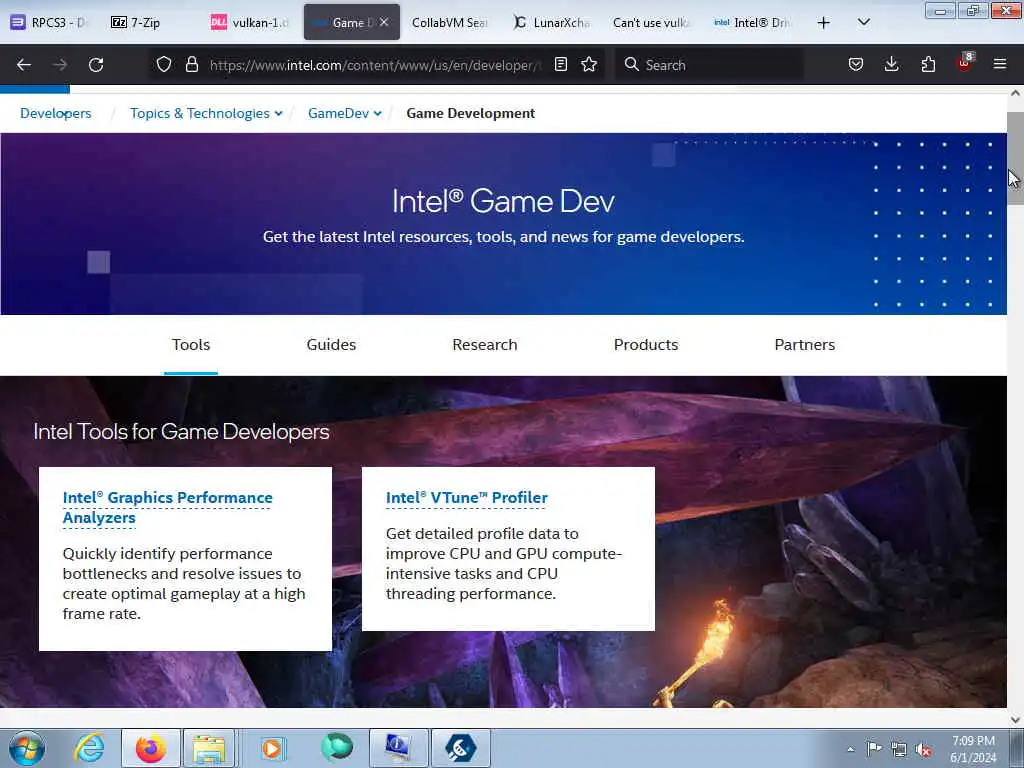This screenshot has width=1024, height=768.
Task: Open the Developers breadcrumb link
Action: coord(56,114)
